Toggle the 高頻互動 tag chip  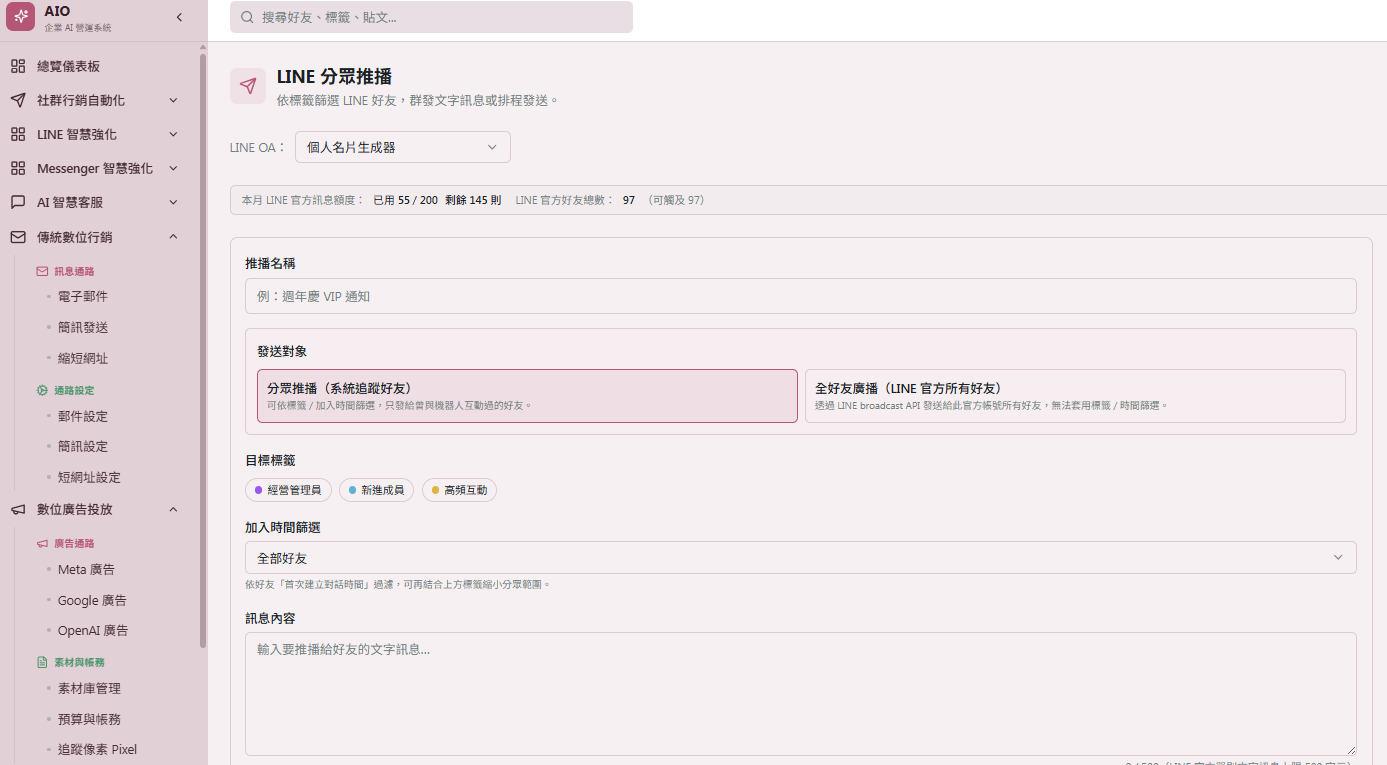pyautogui.click(x=459, y=490)
